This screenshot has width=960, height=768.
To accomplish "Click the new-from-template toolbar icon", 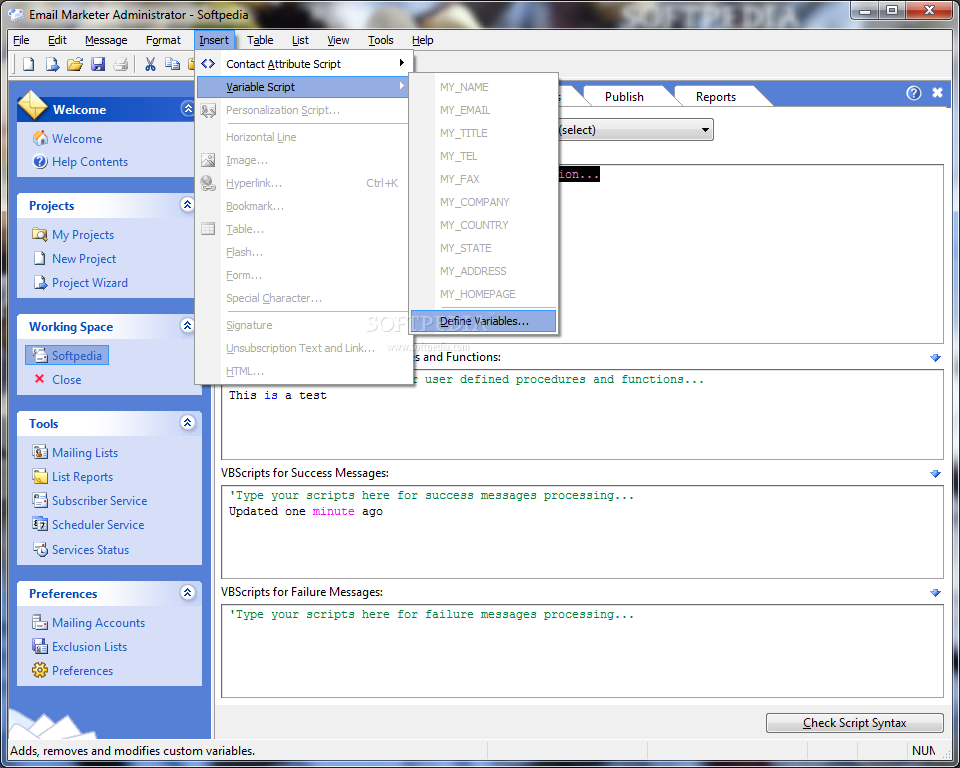I will click(52, 64).
